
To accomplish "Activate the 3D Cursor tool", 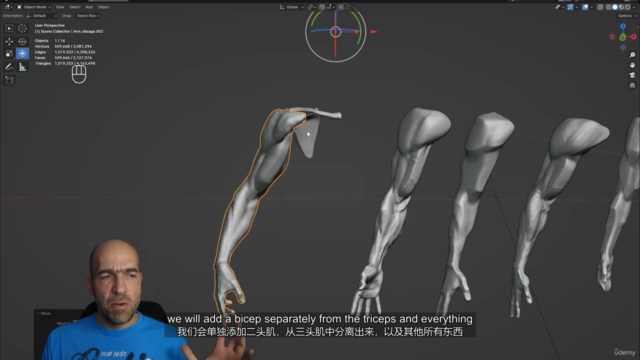I will 22,28.
